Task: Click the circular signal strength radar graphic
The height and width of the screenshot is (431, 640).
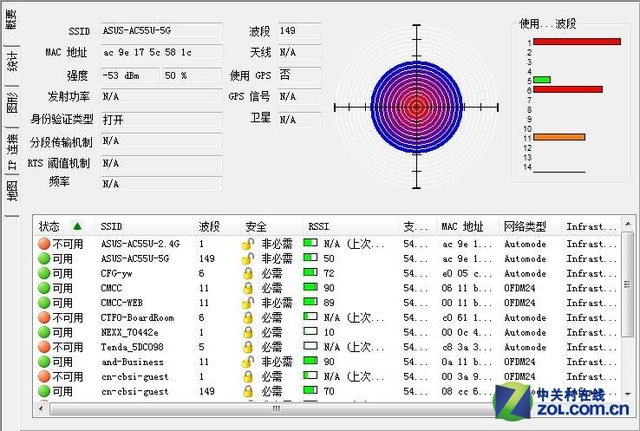Action: coord(416,107)
